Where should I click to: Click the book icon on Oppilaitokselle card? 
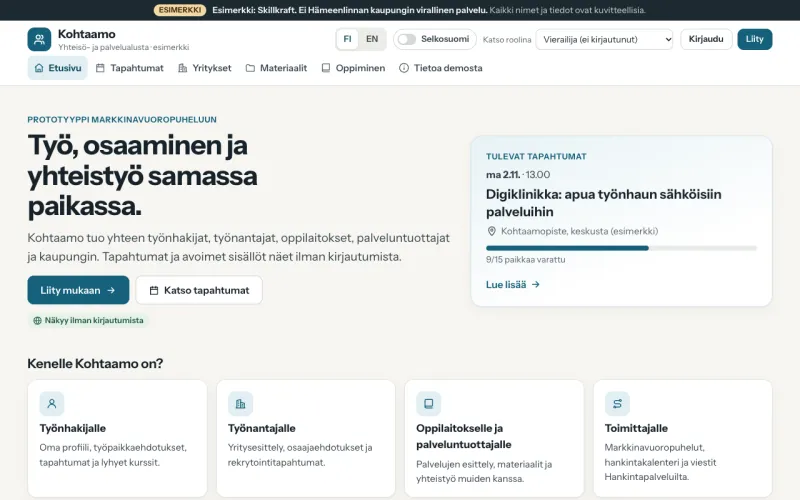pyautogui.click(x=429, y=404)
